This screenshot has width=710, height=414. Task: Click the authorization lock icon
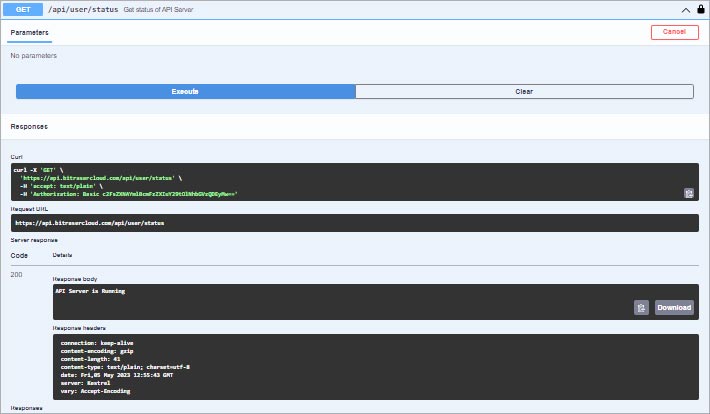(x=700, y=9)
